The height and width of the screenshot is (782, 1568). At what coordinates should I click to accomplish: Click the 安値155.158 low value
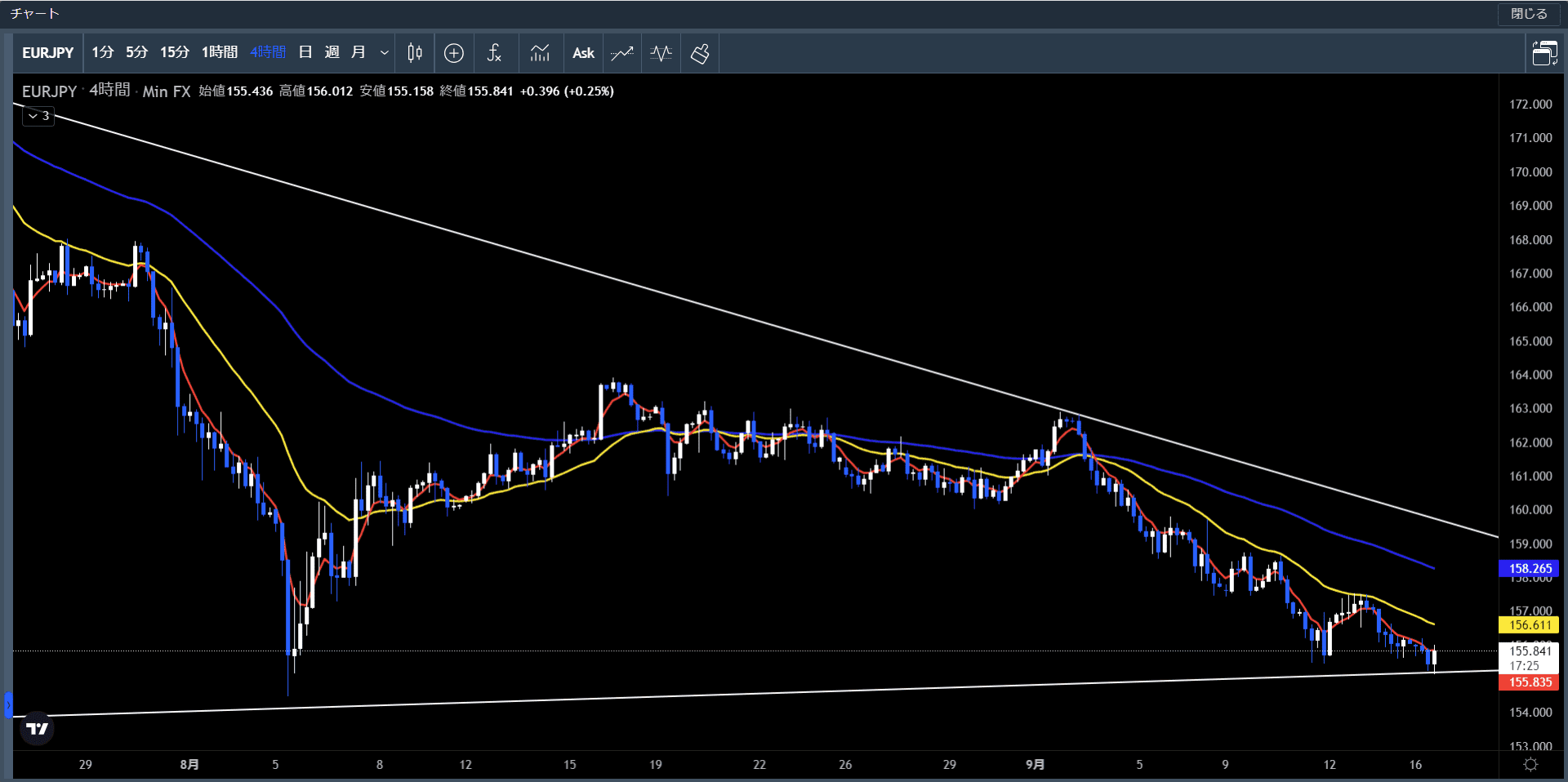(396, 91)
